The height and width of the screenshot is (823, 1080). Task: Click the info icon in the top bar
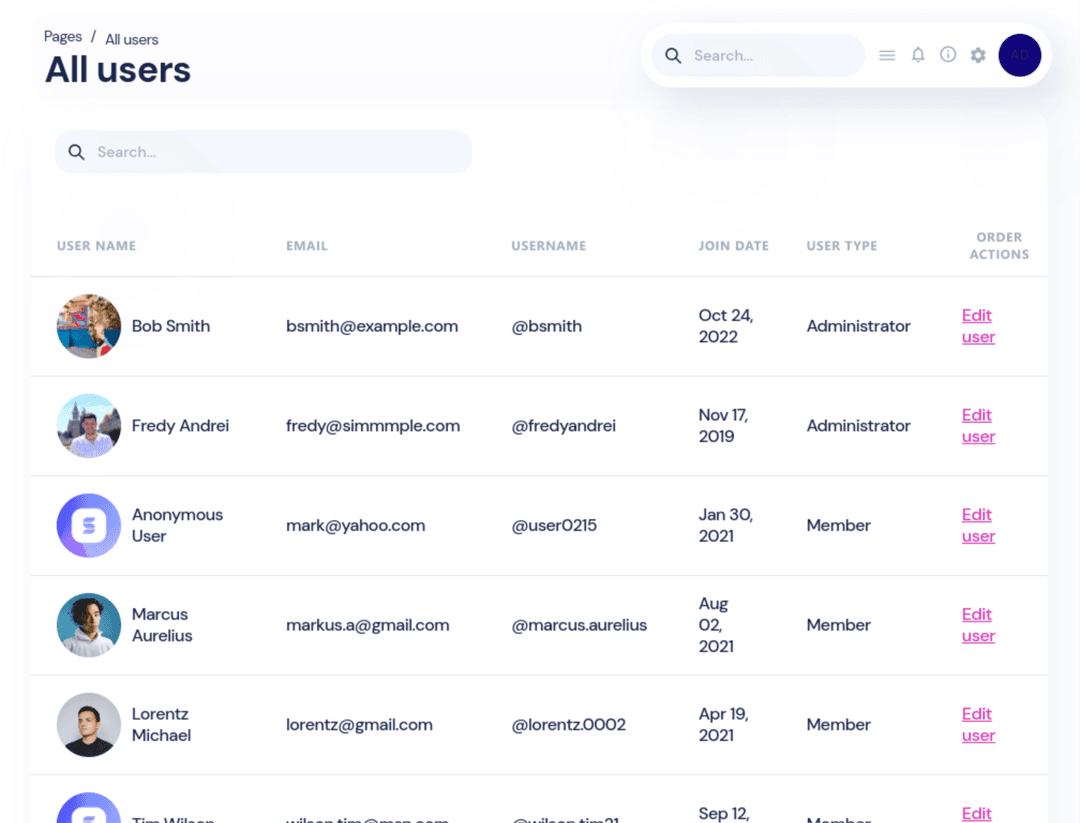(948, 55)
